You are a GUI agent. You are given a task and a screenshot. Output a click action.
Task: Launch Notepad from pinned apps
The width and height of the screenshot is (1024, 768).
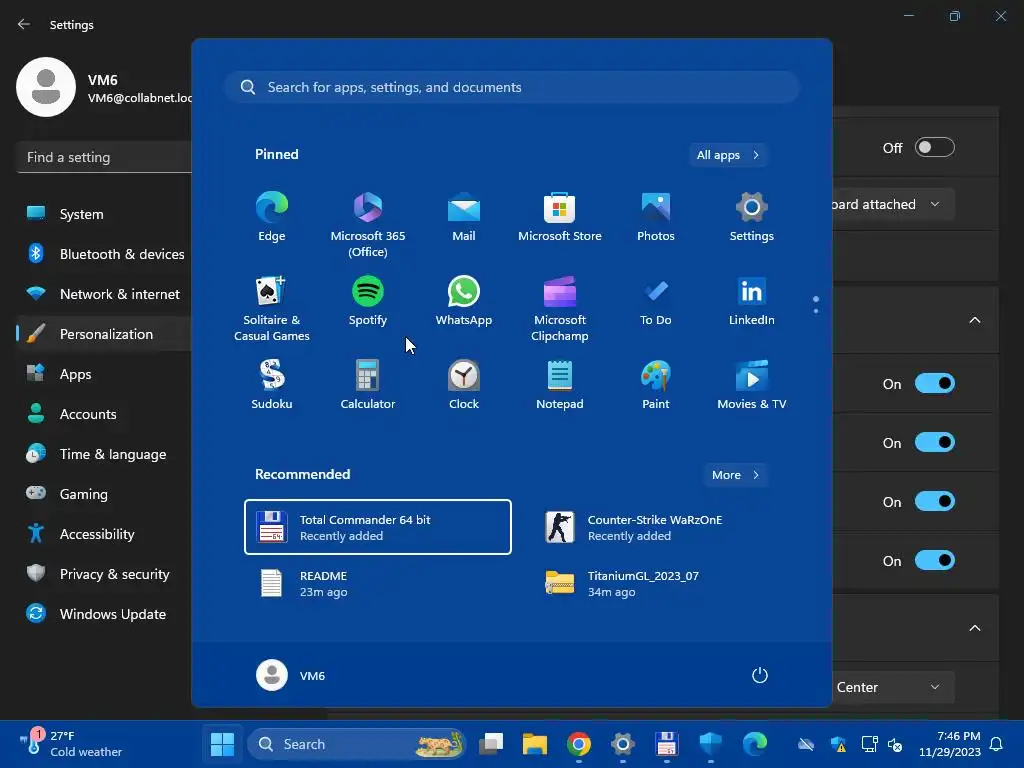(x=560, y=385)
